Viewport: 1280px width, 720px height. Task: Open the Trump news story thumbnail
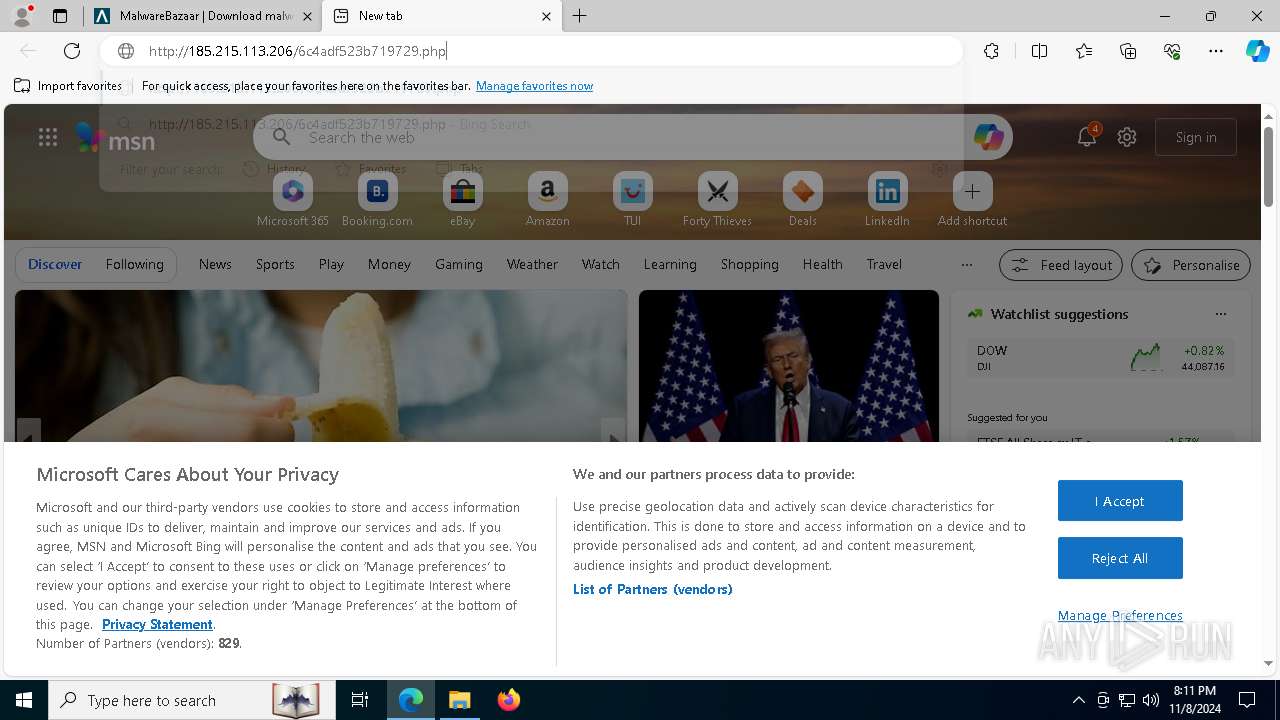[x=789, y=366]
